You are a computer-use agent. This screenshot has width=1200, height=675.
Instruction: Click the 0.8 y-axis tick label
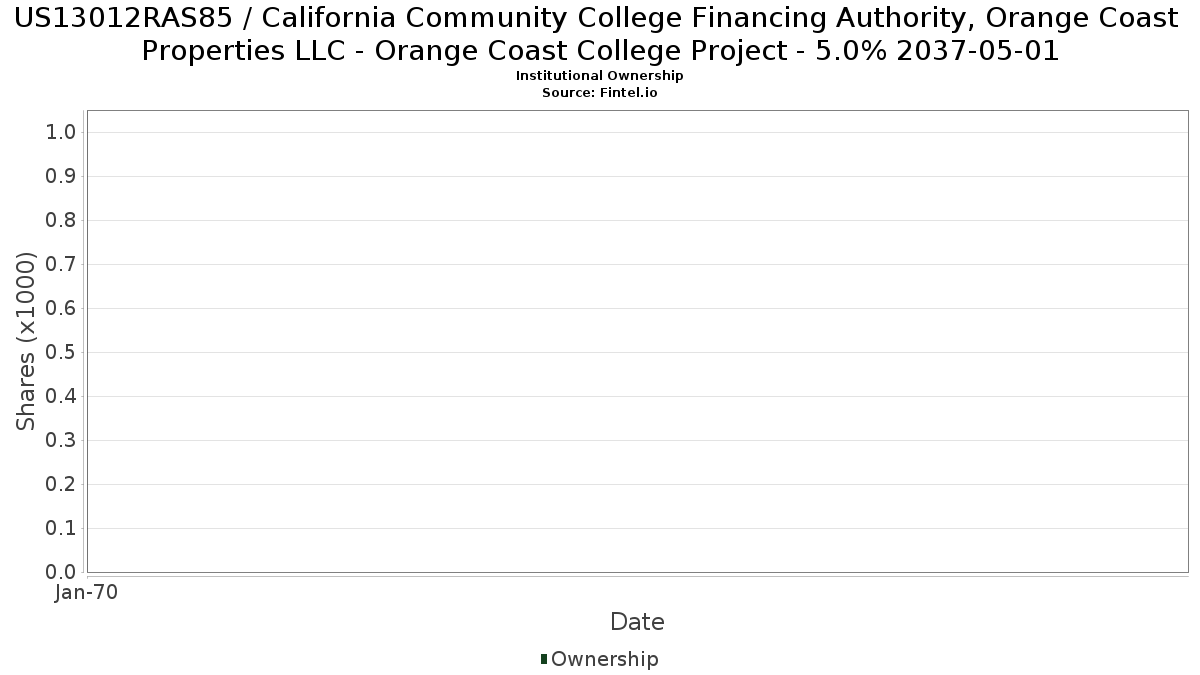tap(62, 221)
